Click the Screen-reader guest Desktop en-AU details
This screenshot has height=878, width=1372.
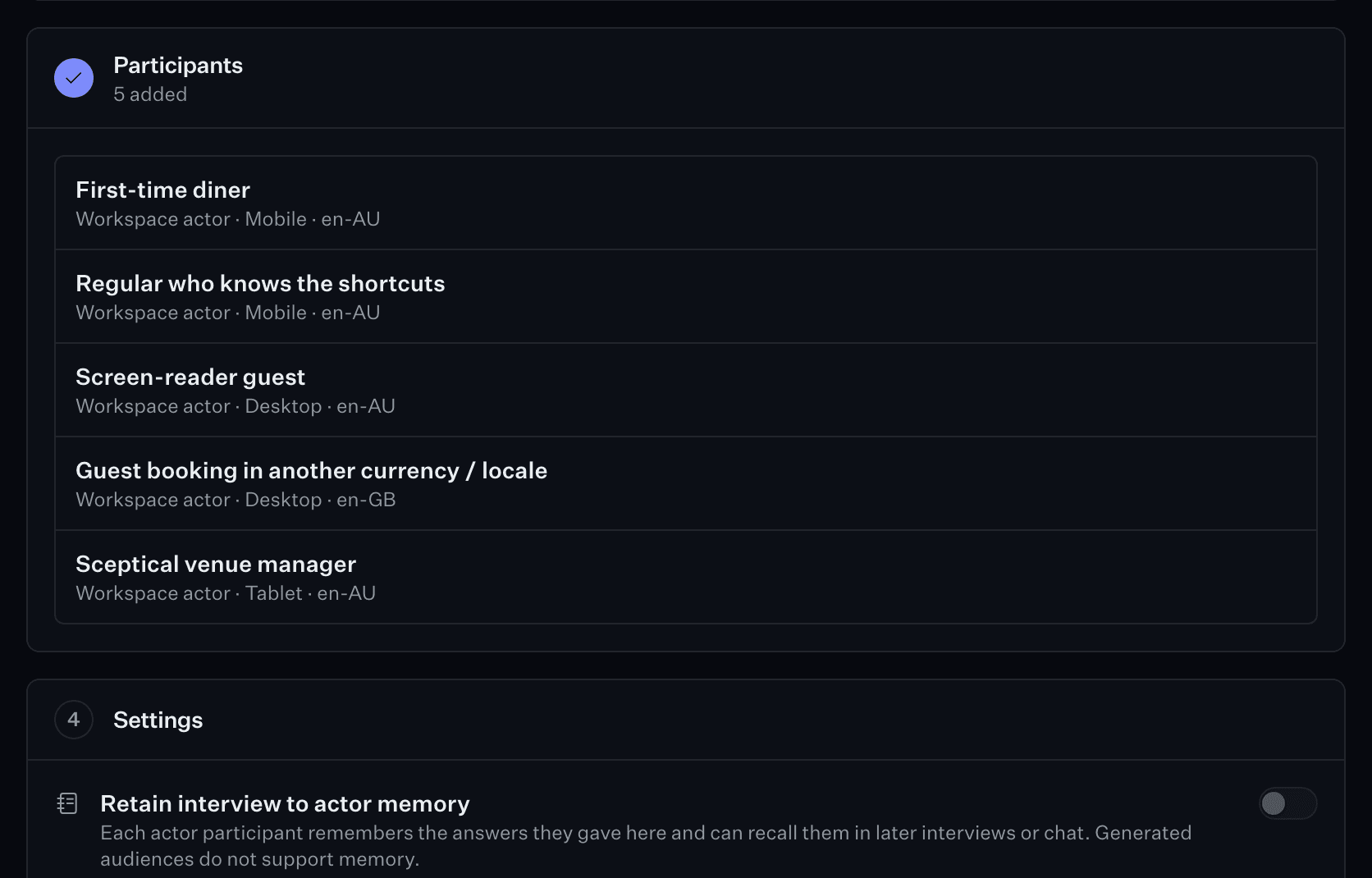(x=236, y=406)
